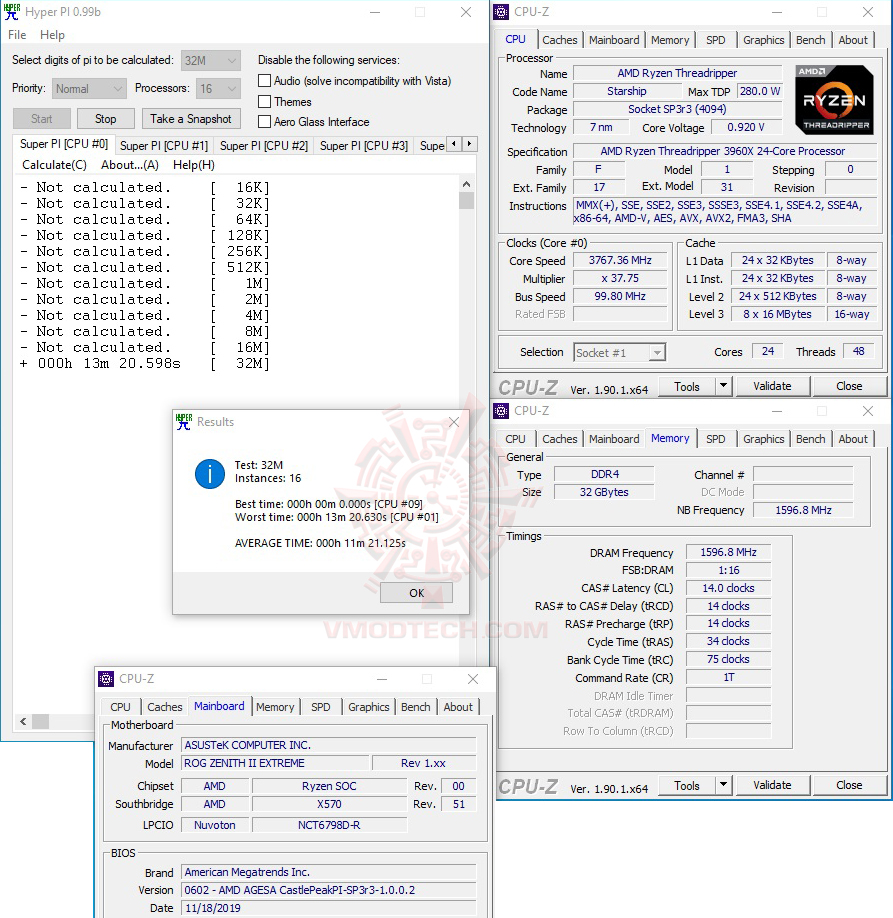The image size is (893, 918).
Task: Open the About...(A) menu
Action: (130, 165)
